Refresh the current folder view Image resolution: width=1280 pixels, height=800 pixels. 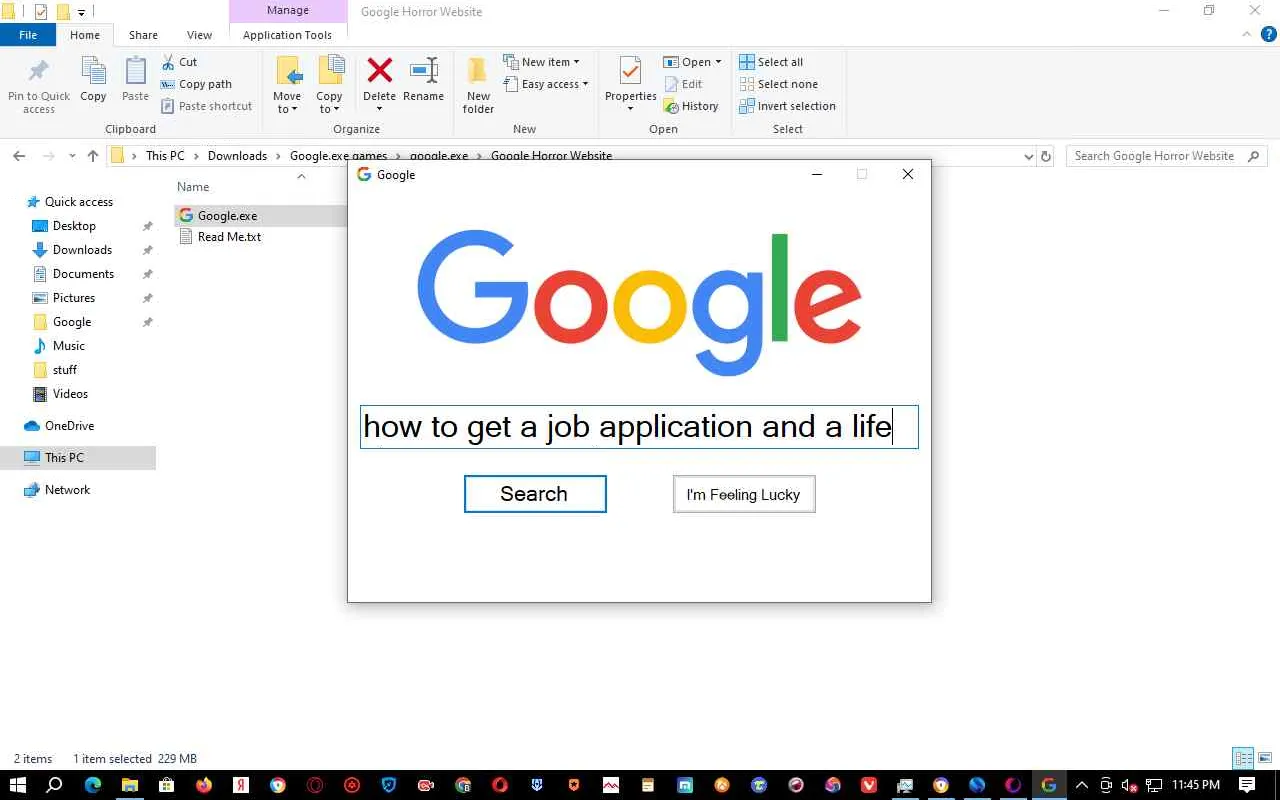(x=1046, y=156)
